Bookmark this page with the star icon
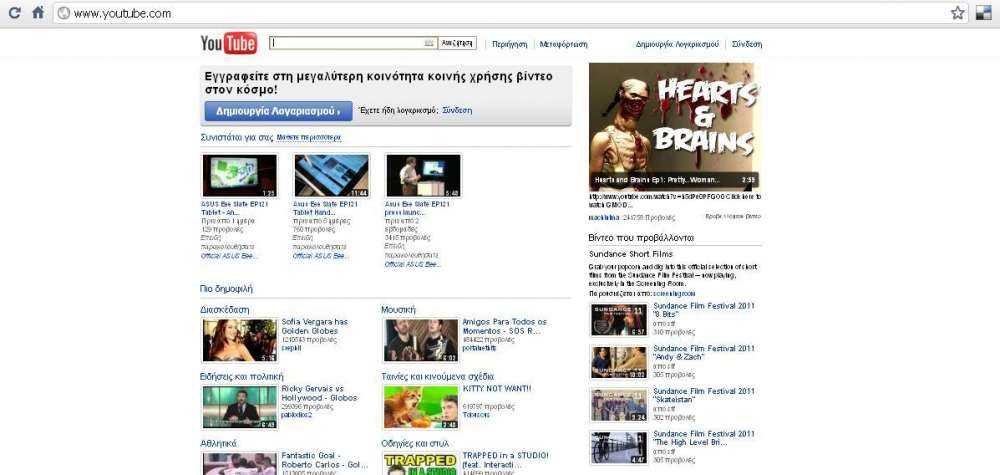 pos(957,13)
